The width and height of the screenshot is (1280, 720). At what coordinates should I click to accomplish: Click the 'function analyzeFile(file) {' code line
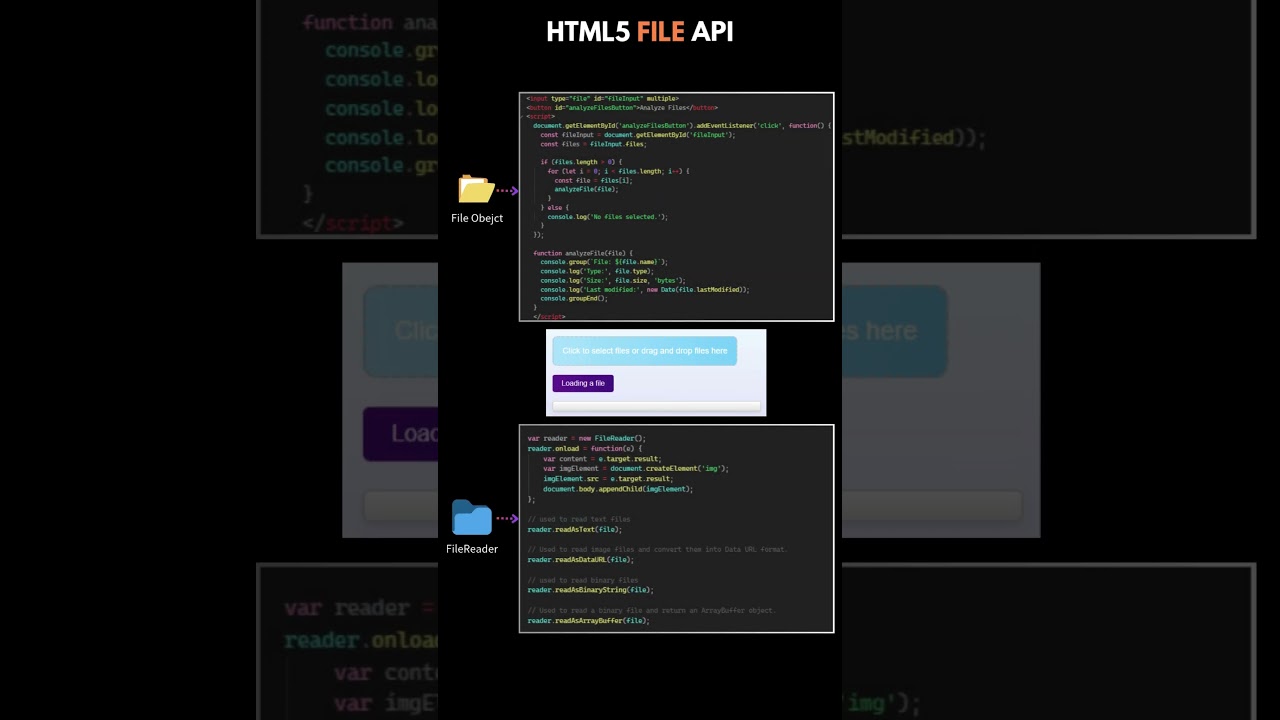[x=583, y=253]
